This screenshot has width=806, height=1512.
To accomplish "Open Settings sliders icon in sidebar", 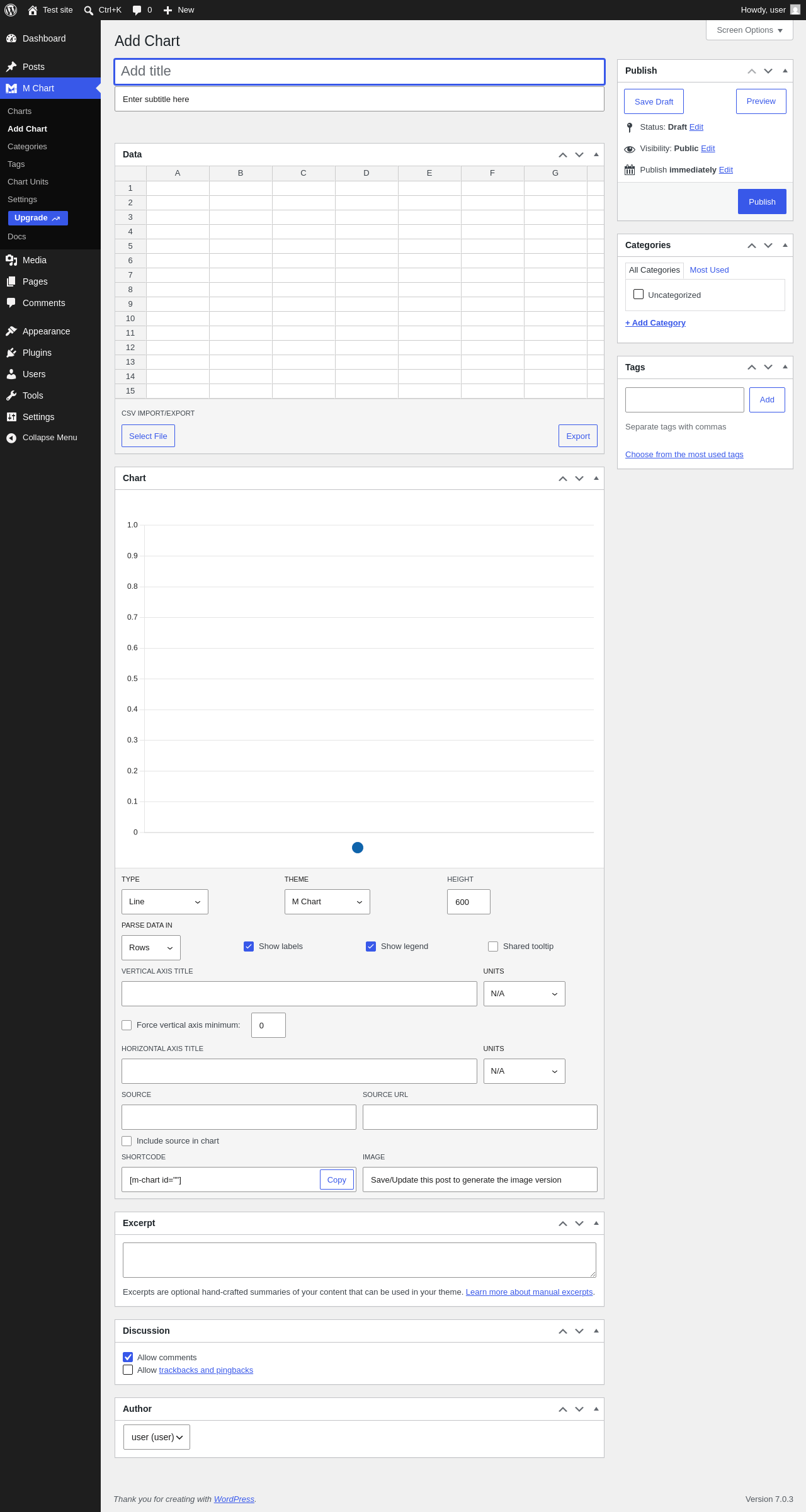I will (x=11, y=417).
